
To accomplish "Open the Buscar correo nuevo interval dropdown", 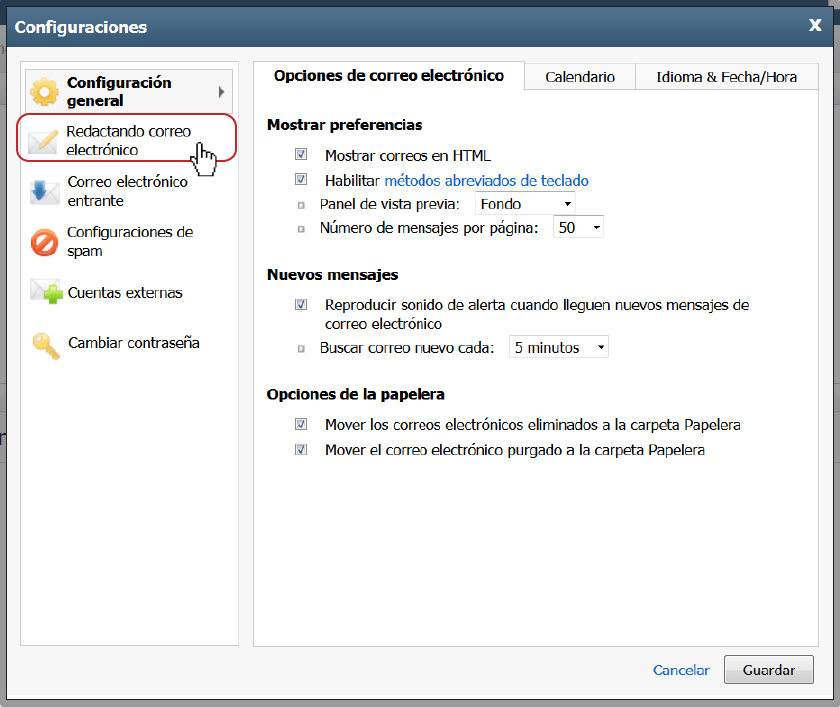I will tap(559, 347).
